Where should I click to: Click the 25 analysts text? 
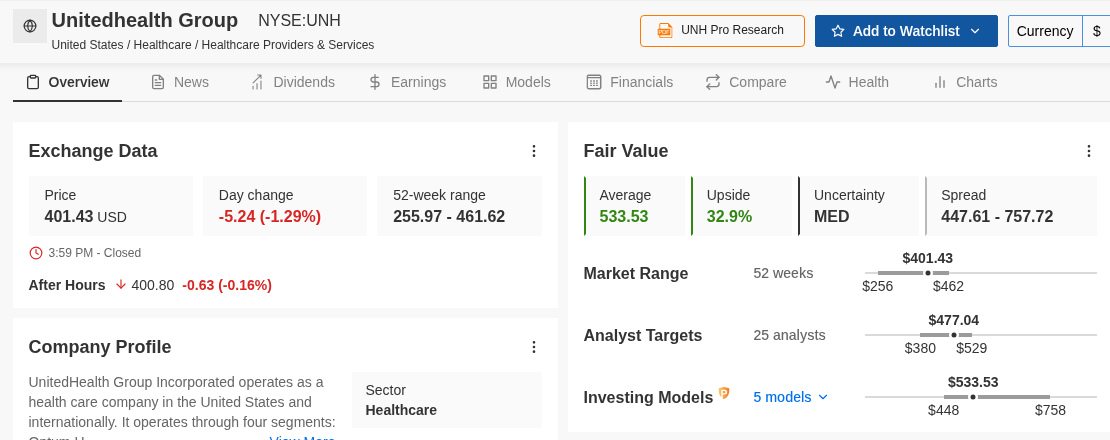(x=789, y=335)
